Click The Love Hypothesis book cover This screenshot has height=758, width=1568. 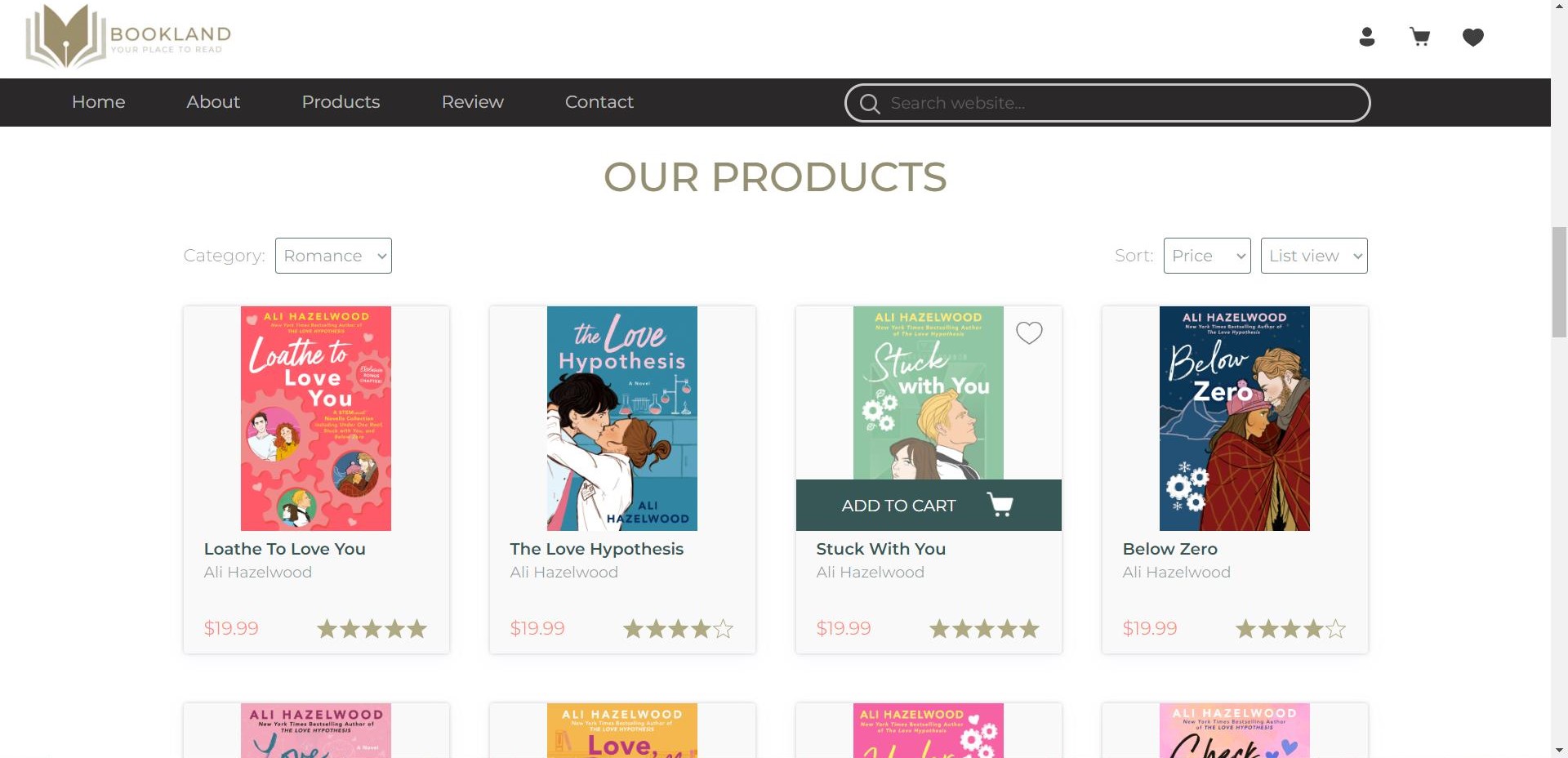pyautogui.click(x=622, y=418)
